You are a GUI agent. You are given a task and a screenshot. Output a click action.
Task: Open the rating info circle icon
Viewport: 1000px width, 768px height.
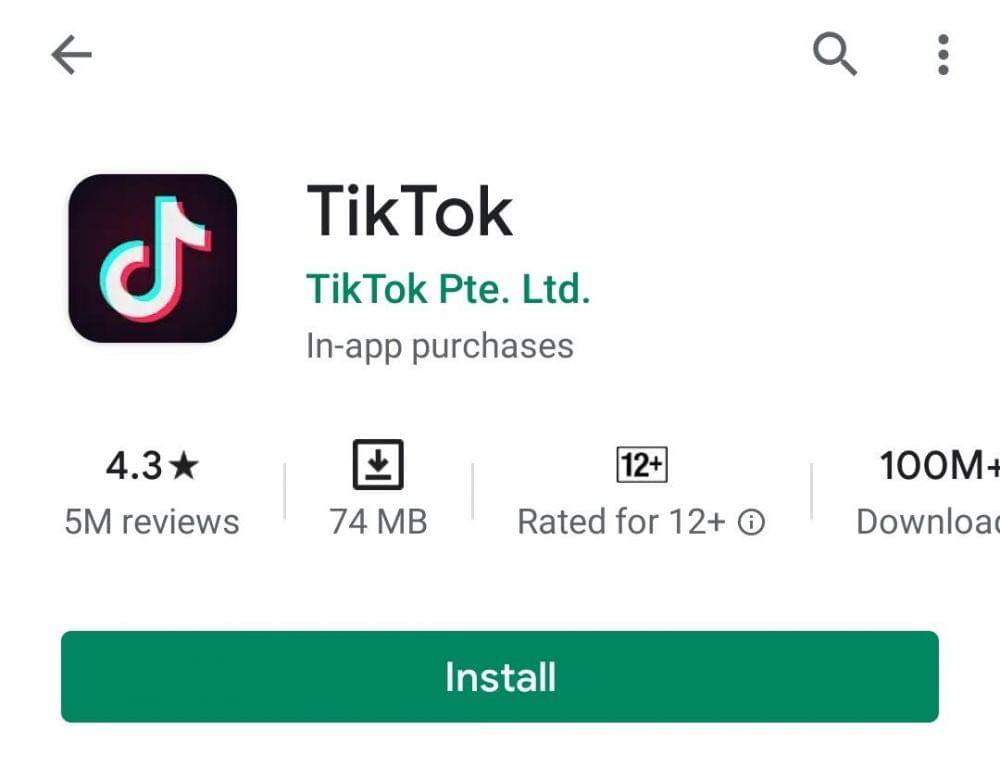(751, 522)
